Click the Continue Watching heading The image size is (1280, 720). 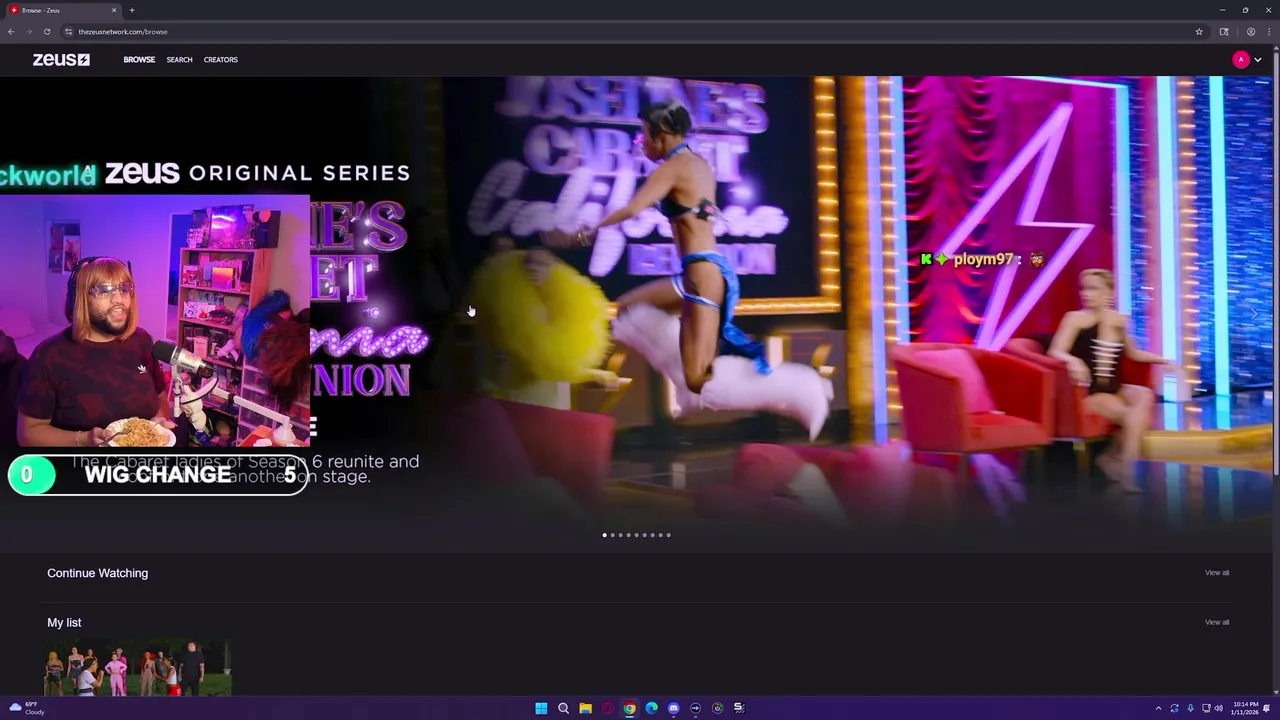(x=97, y=573)
